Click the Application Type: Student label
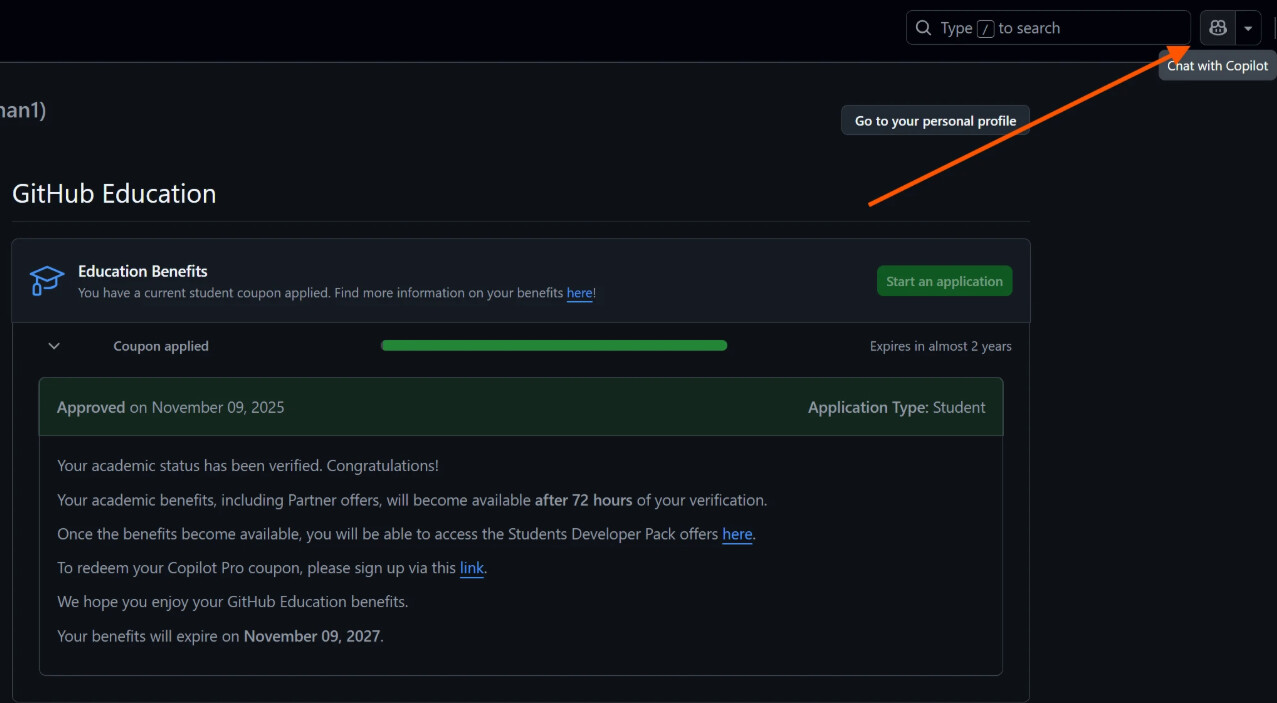This screenshot has height=703, width=1277. coord(895,407)
